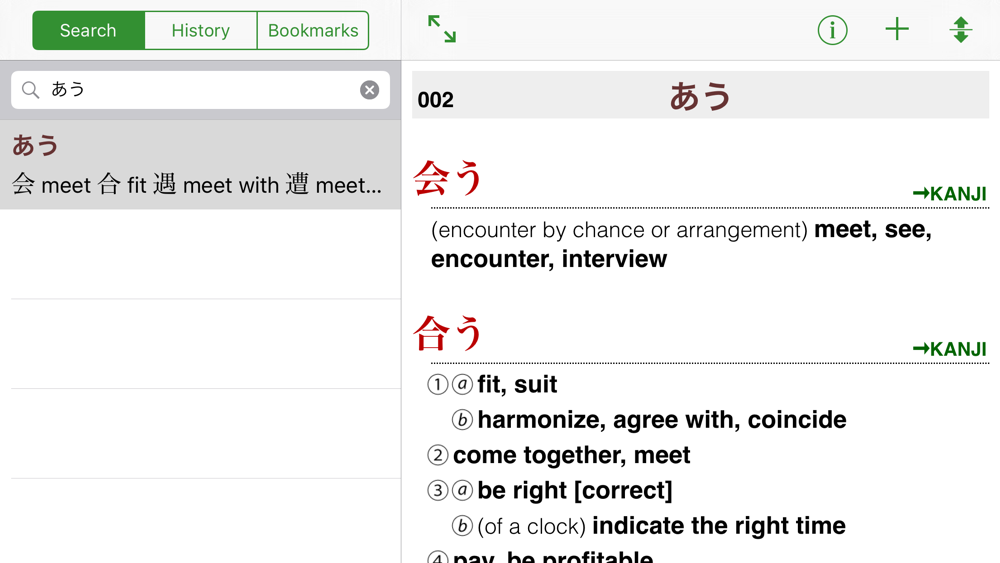Screen dimensions: 1000x563
Task: Click the up-down arrows collapse icon
Action: coord(960,29)
